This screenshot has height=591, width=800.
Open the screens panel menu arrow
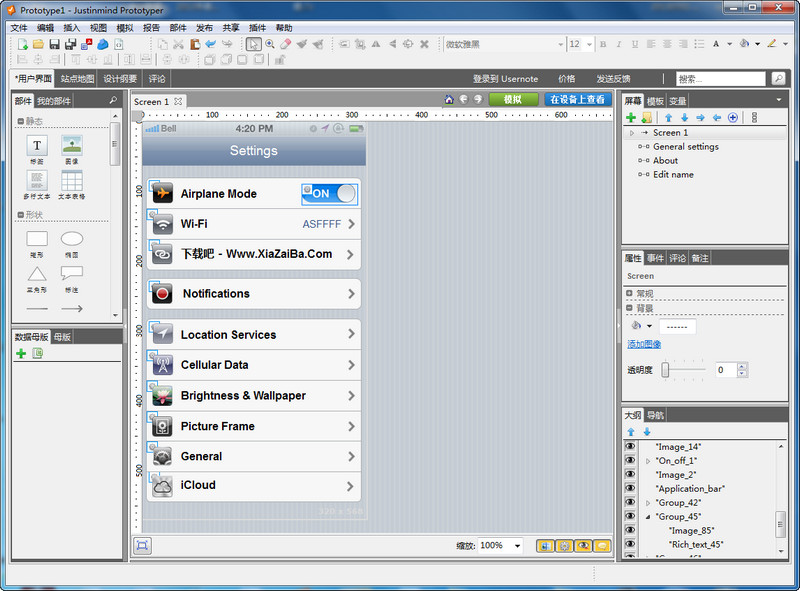click(779, 100)
